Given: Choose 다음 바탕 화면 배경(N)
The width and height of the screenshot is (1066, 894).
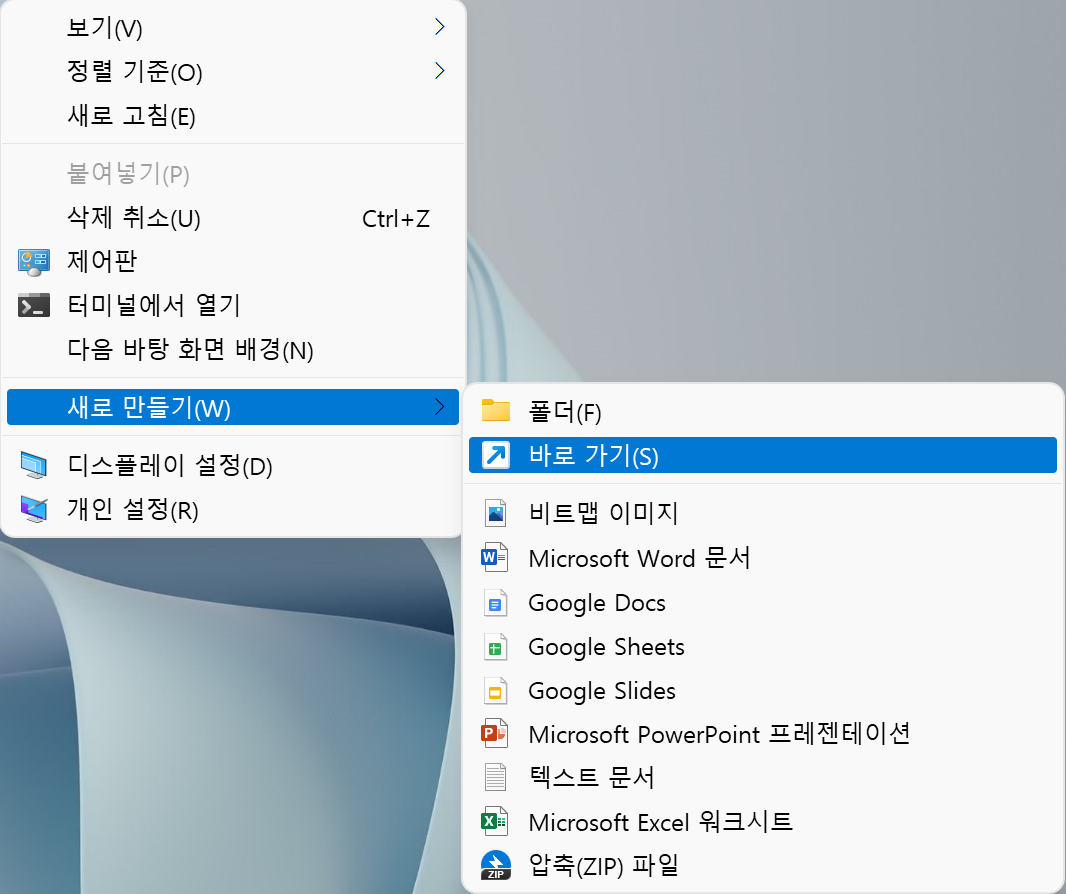Looking at the screenshot, I should (233, 350).
